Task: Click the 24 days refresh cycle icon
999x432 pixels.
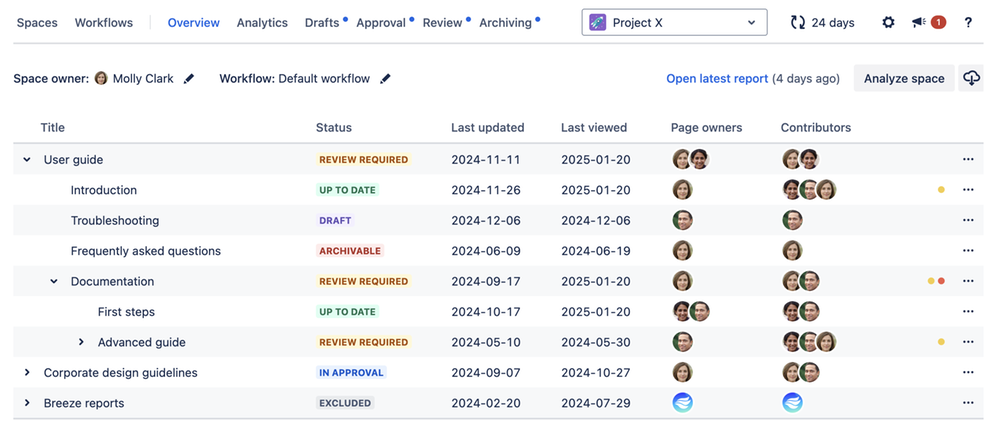Action: coord(798,22)
